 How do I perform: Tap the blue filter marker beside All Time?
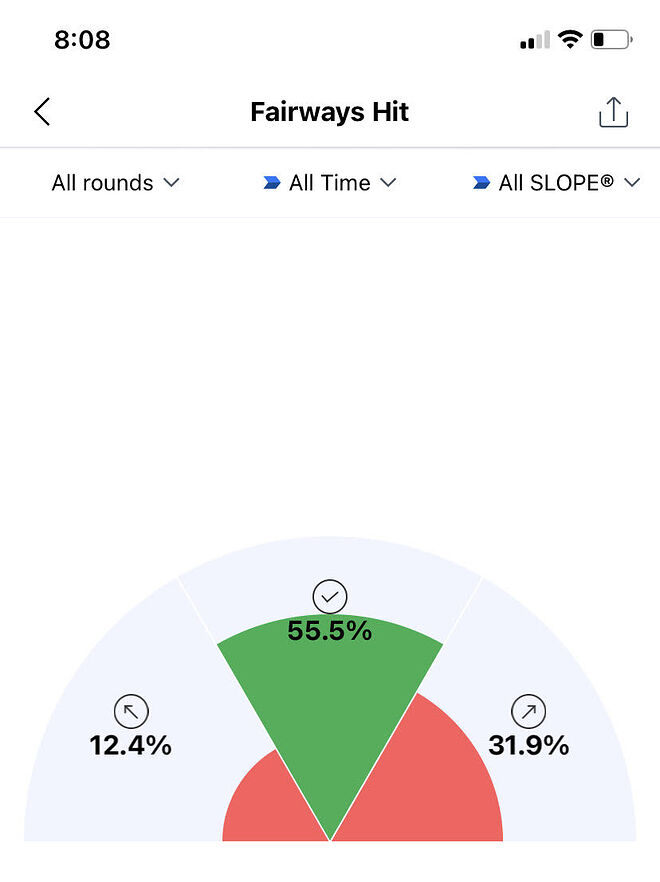tap(272, 182)
